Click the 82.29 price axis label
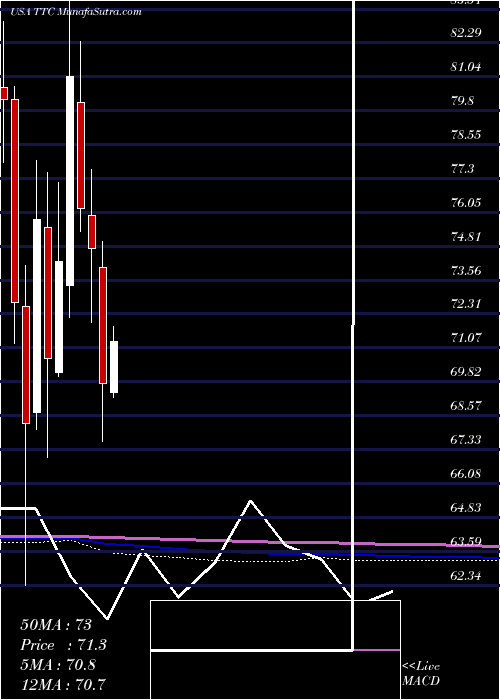 point(466,33)
